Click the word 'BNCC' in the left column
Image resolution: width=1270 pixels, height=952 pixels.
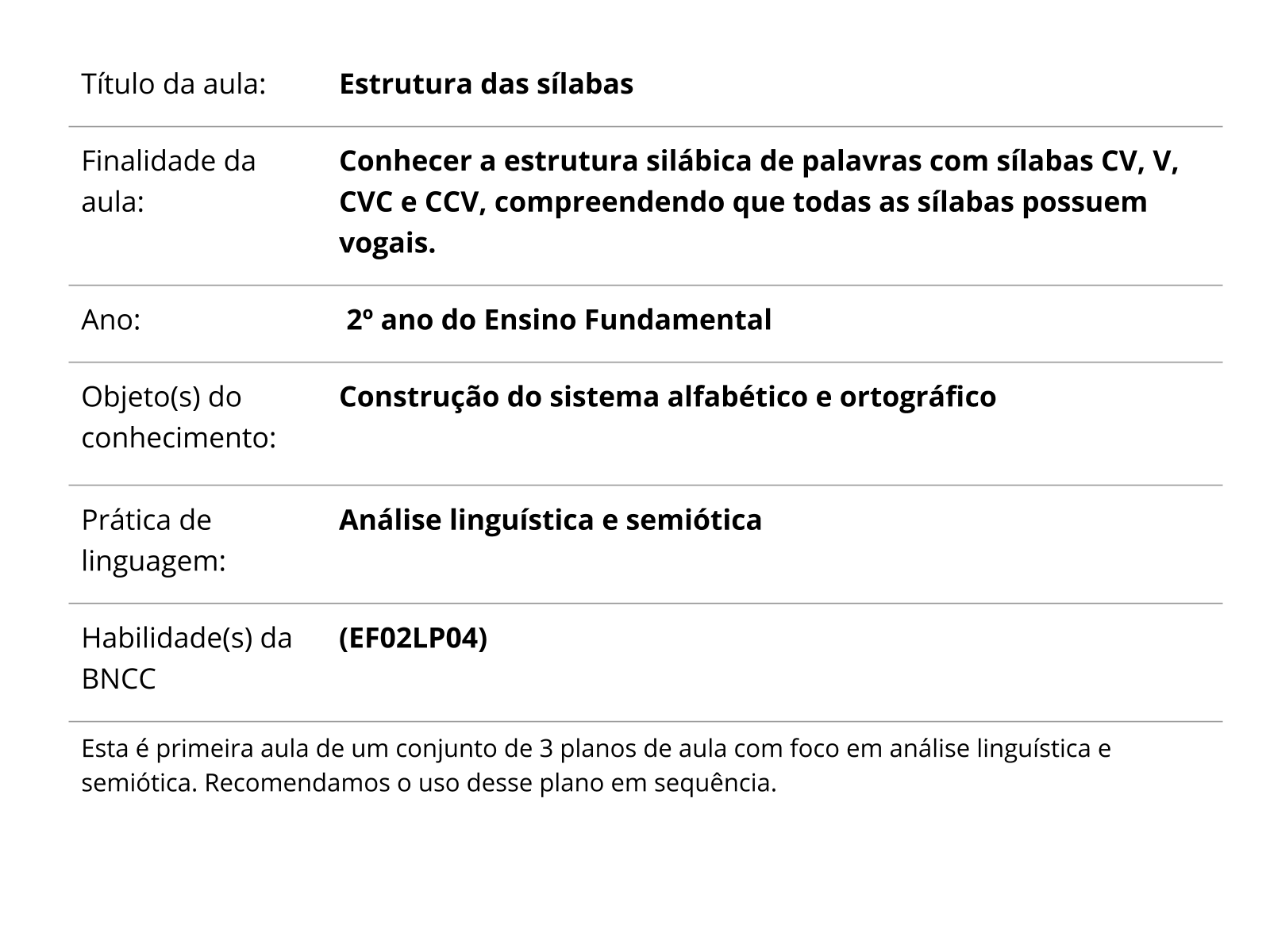[x=118, y=680]
